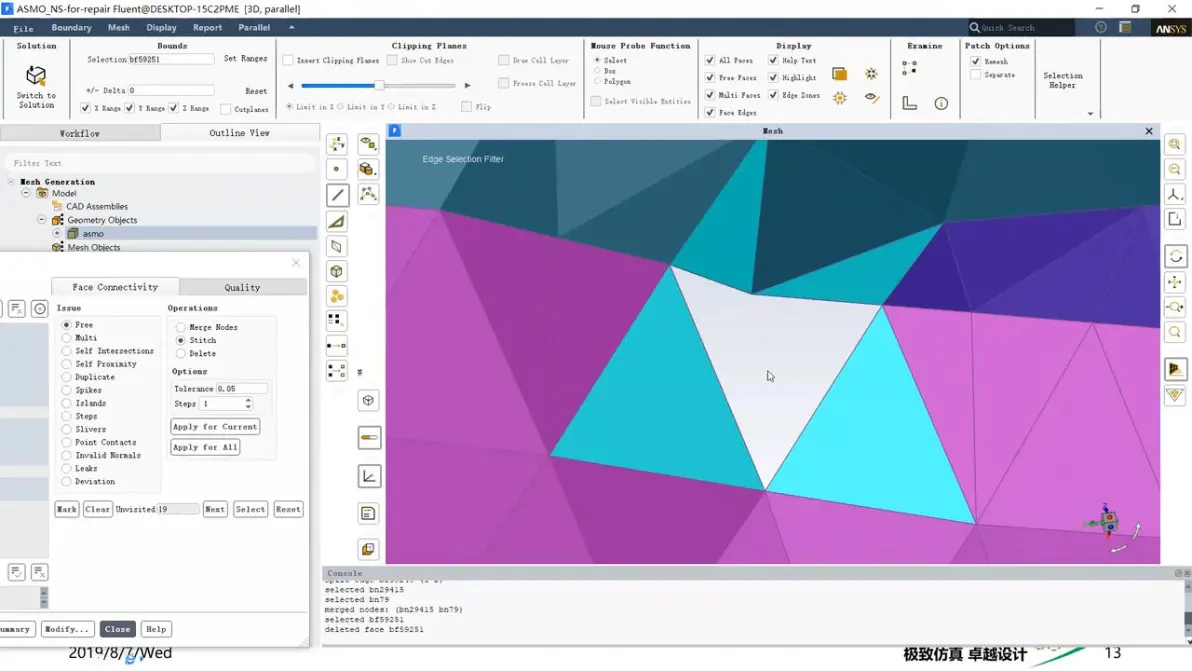
Task: Select the Merge Nodes operation radio button
Action: tap(181, 328)
